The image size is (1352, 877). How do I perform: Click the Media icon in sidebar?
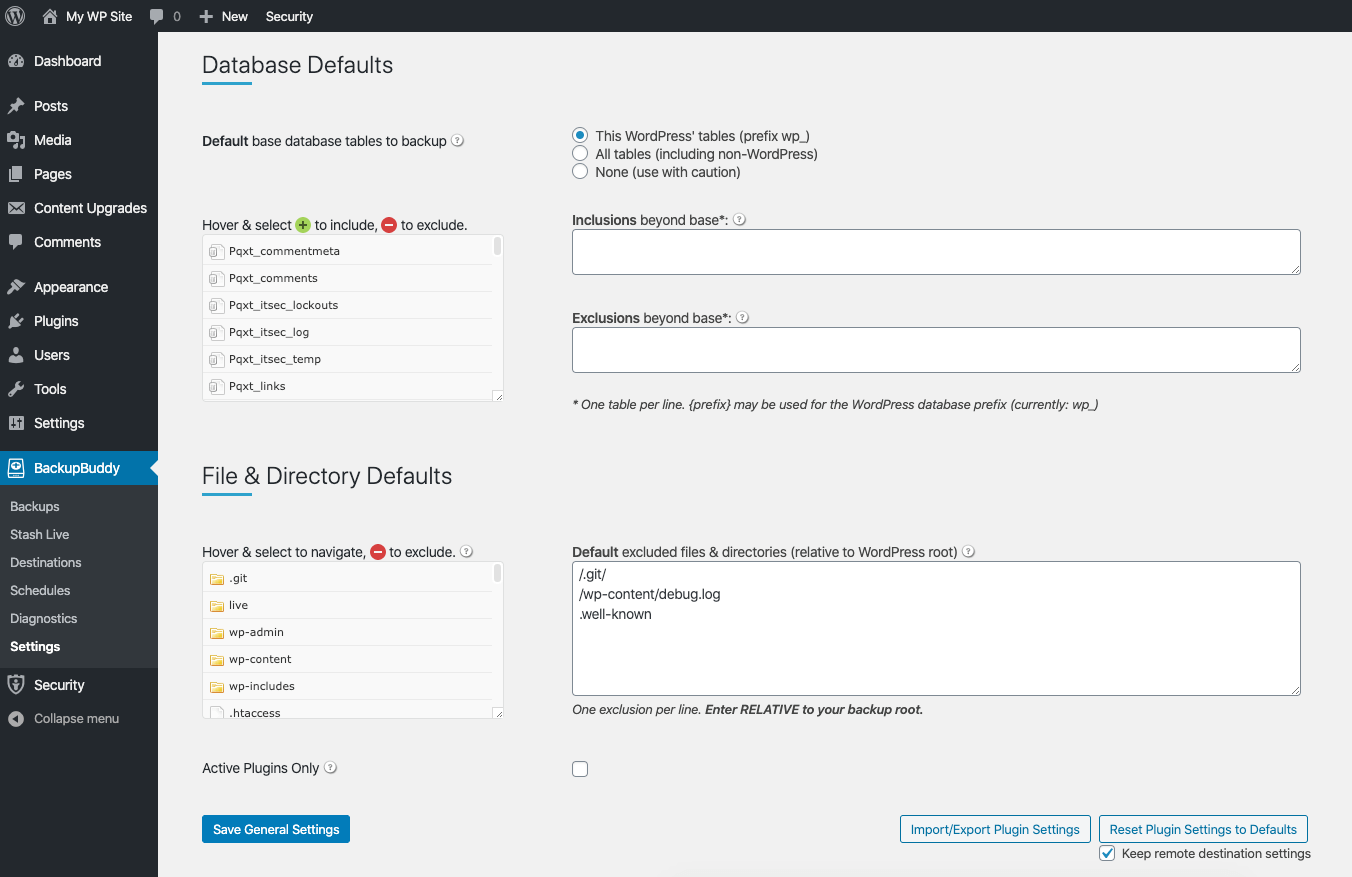click(16, 140)
